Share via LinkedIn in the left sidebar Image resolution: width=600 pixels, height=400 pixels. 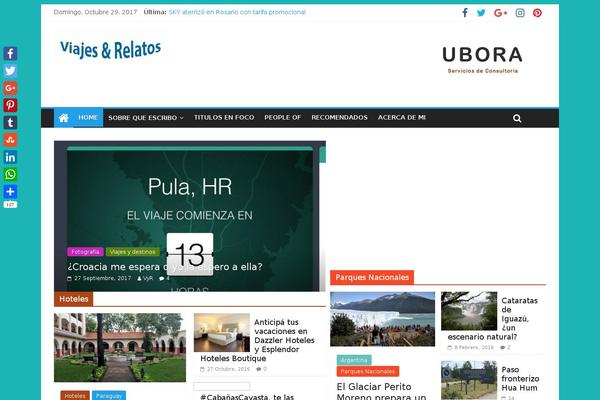click(x=10, y=157)
